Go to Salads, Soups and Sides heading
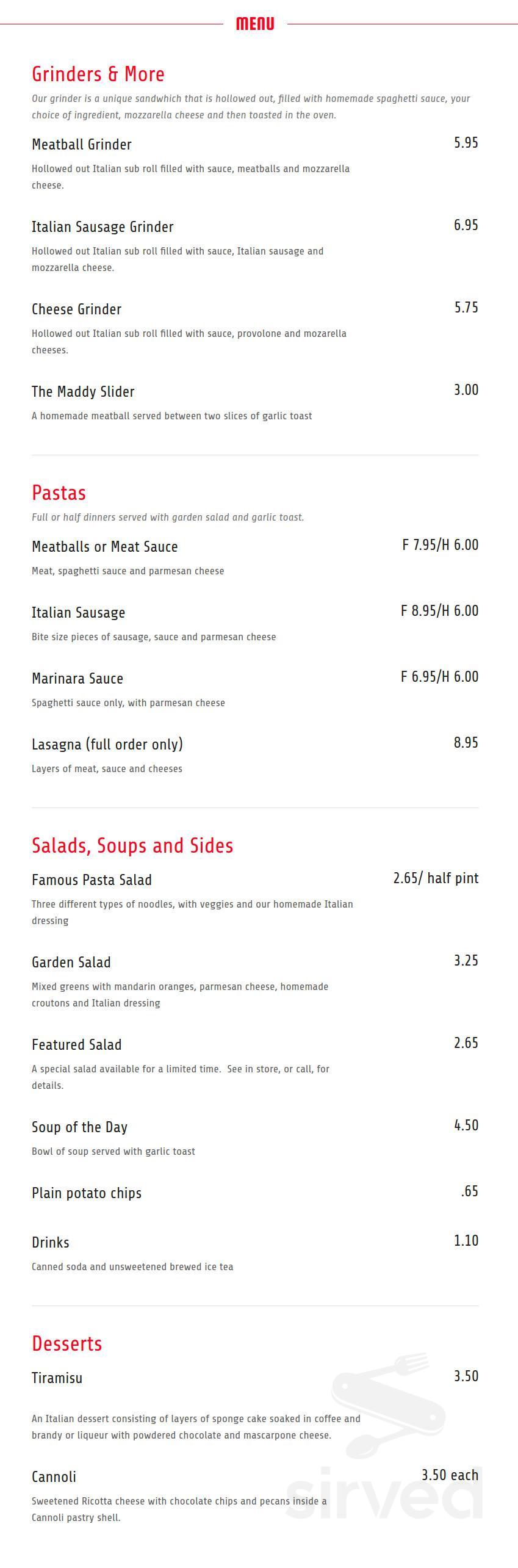Viewport: 518px width, 1568px height. (132, 845)
